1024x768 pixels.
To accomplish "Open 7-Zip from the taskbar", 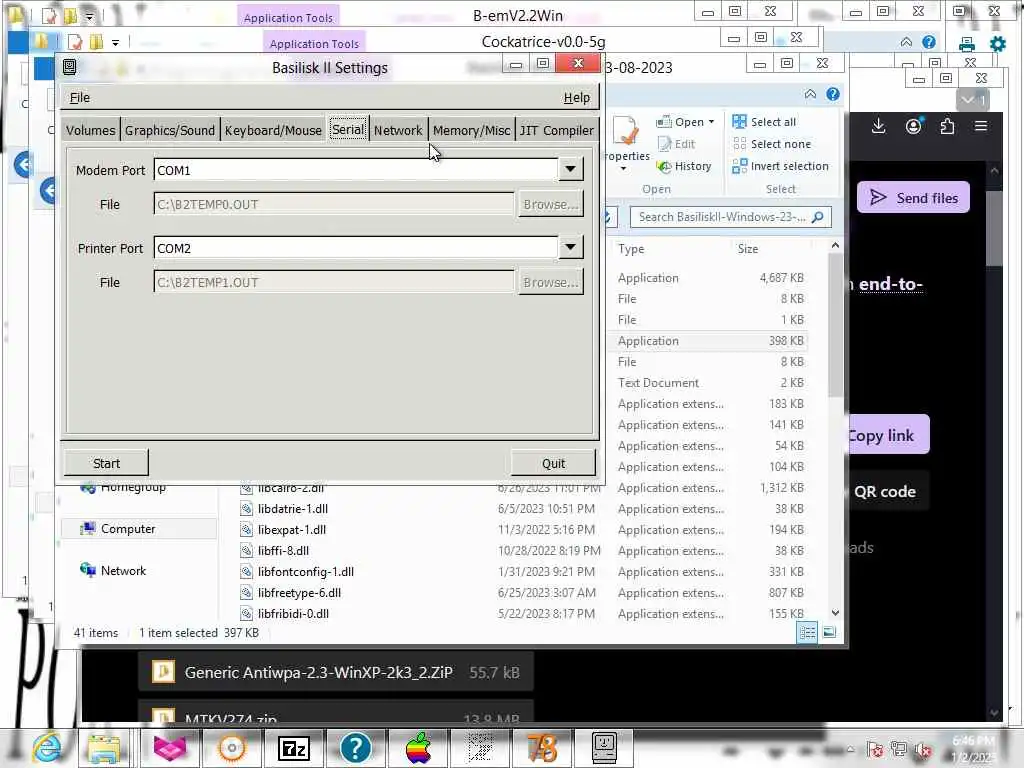I will click(x=293, y=748).
